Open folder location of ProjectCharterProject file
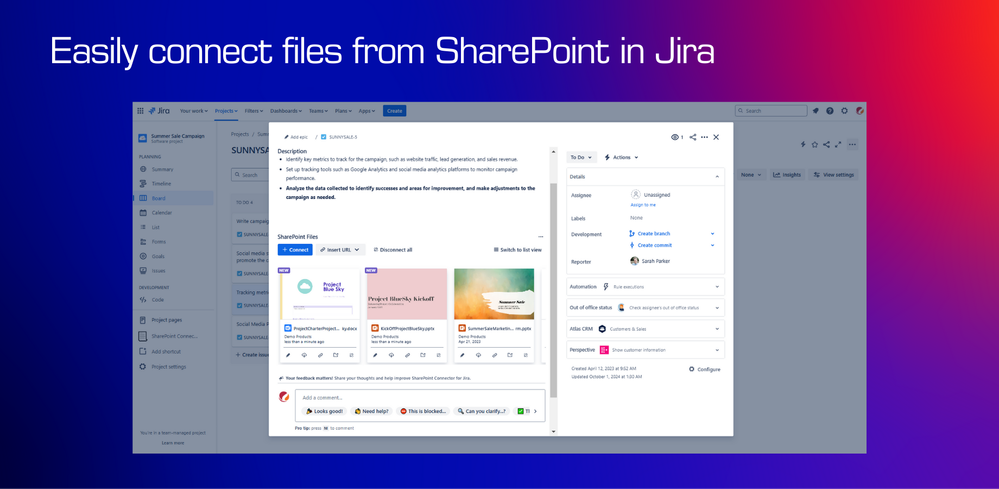This screenshot has width=999, height=489. 336,355
